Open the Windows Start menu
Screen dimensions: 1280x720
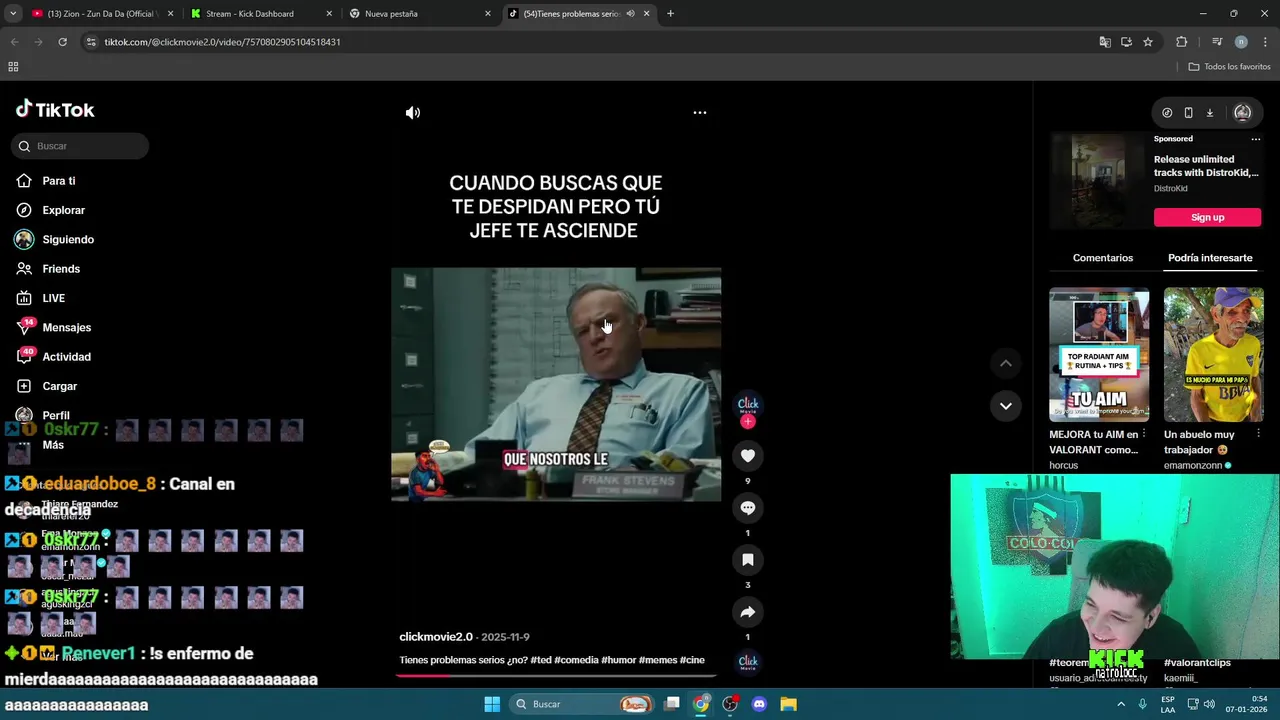click(x=492, y=704)
